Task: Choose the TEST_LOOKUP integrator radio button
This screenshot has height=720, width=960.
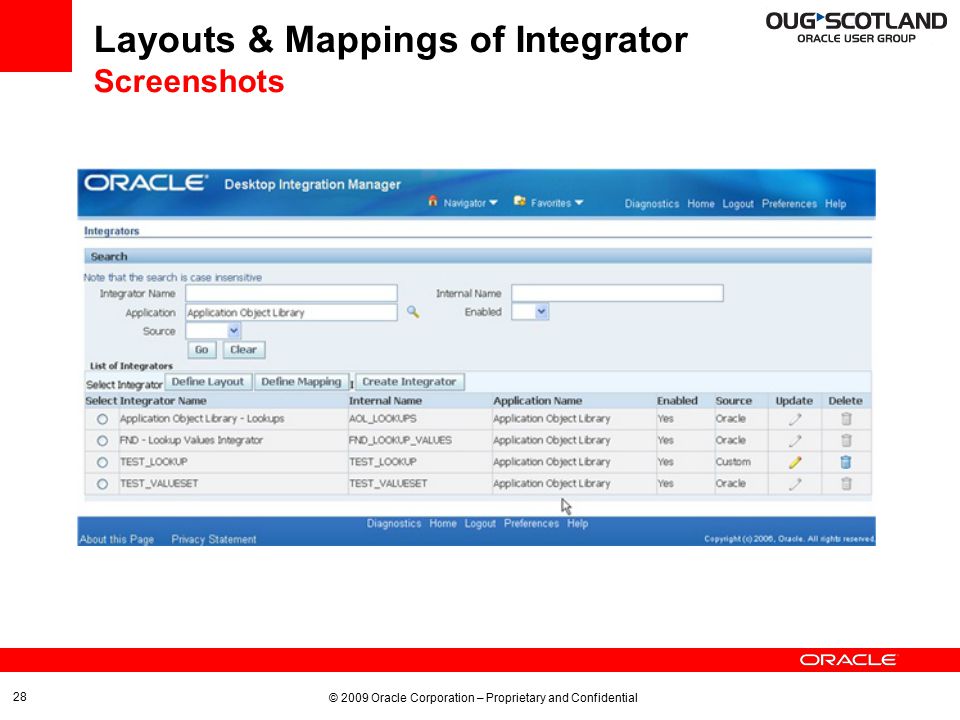Action: click(x=102, y=462)
